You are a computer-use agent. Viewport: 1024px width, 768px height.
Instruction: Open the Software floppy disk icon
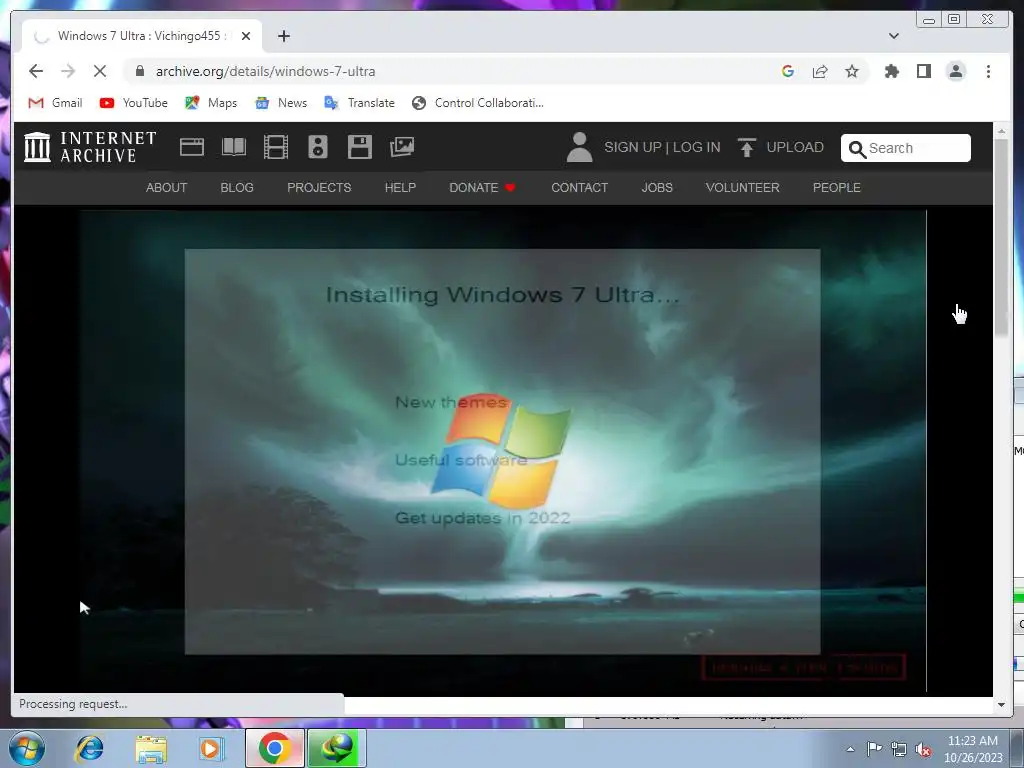click(x=359, y=147)
